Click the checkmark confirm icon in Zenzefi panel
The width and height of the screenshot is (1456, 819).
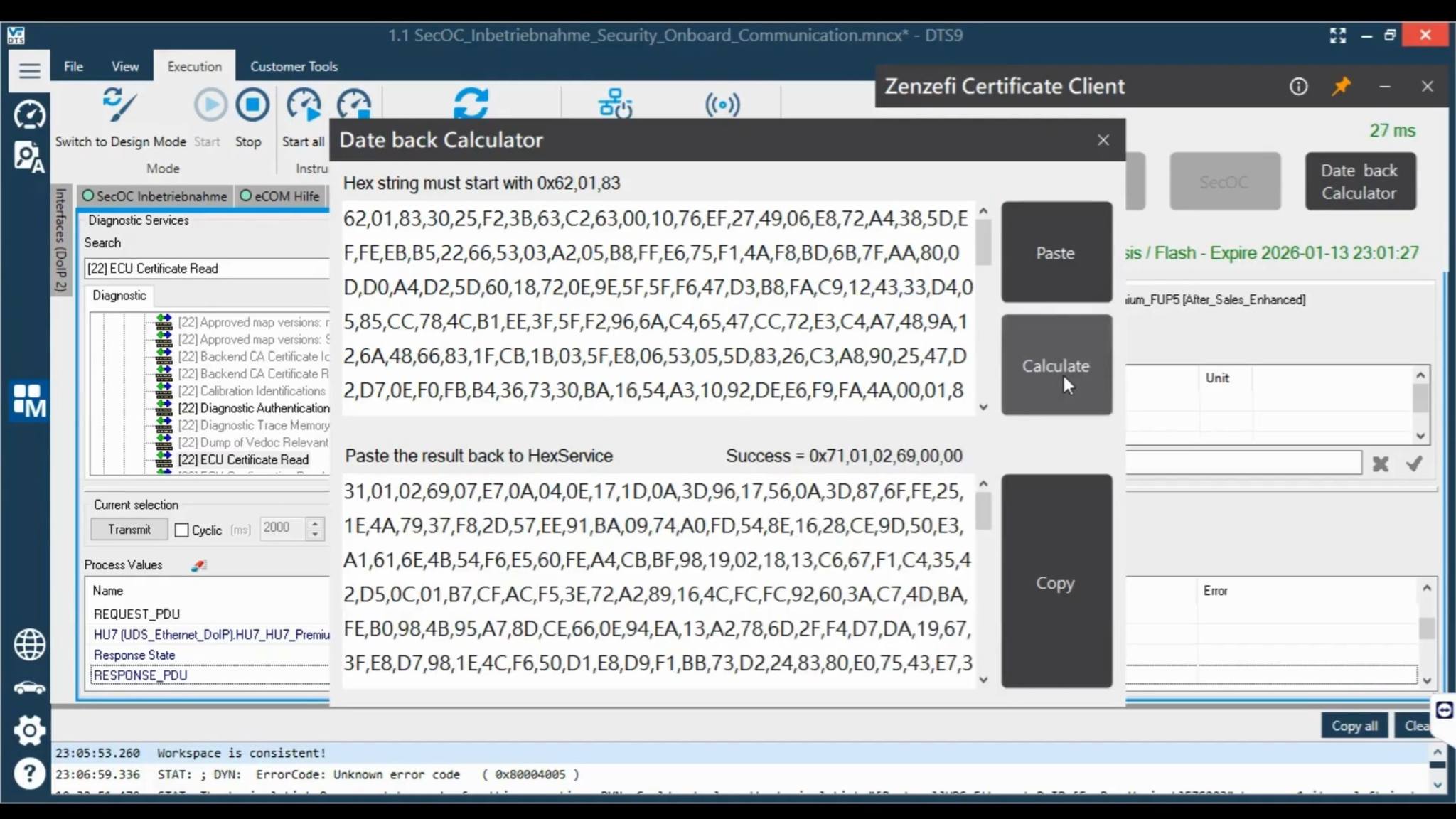click(x=1414, y=464)
